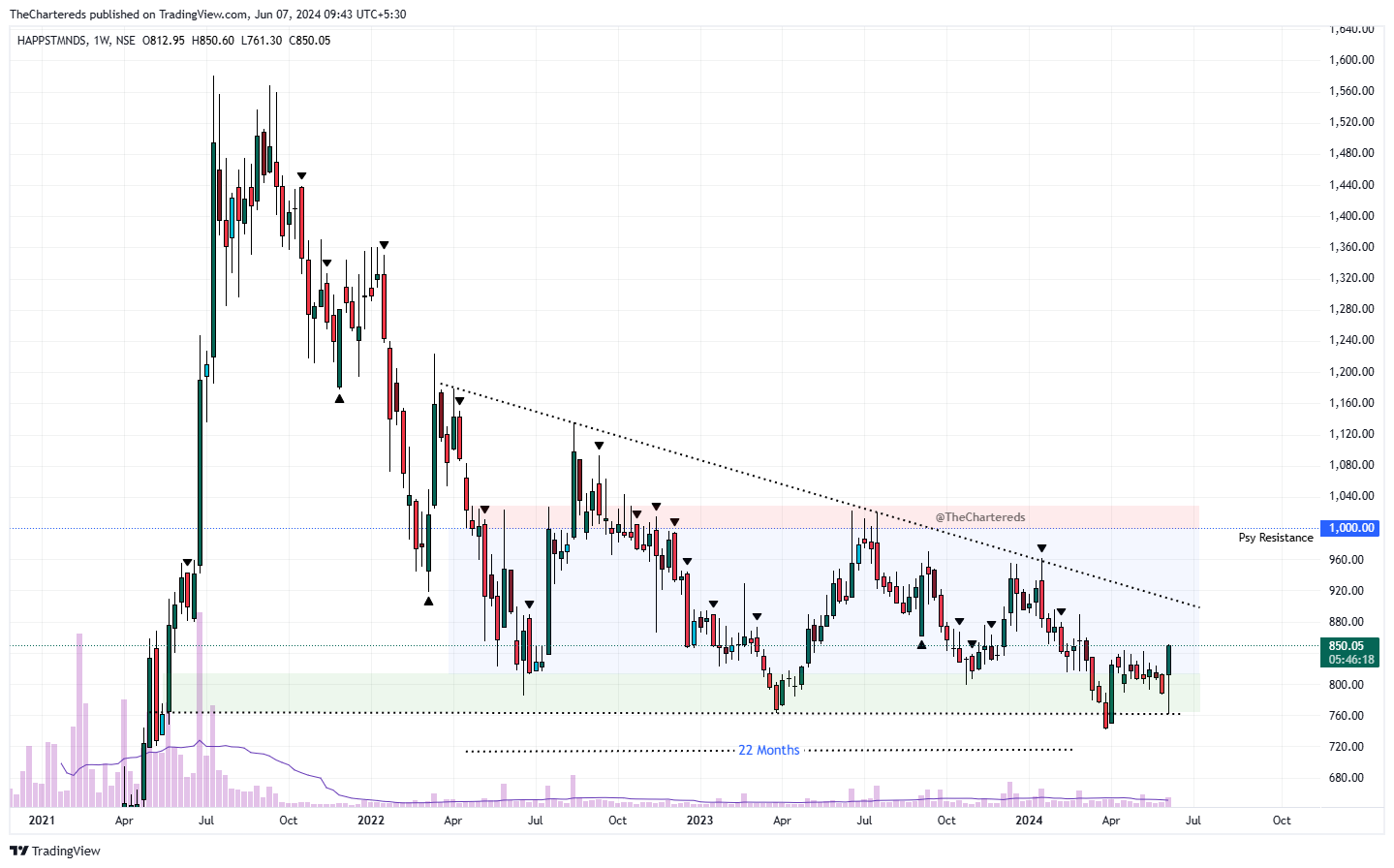This screenshot has width=1394, height=868.
Task: Click the 680.00 price axis label
Action: pyautogui.click(x=1347, y=778)
